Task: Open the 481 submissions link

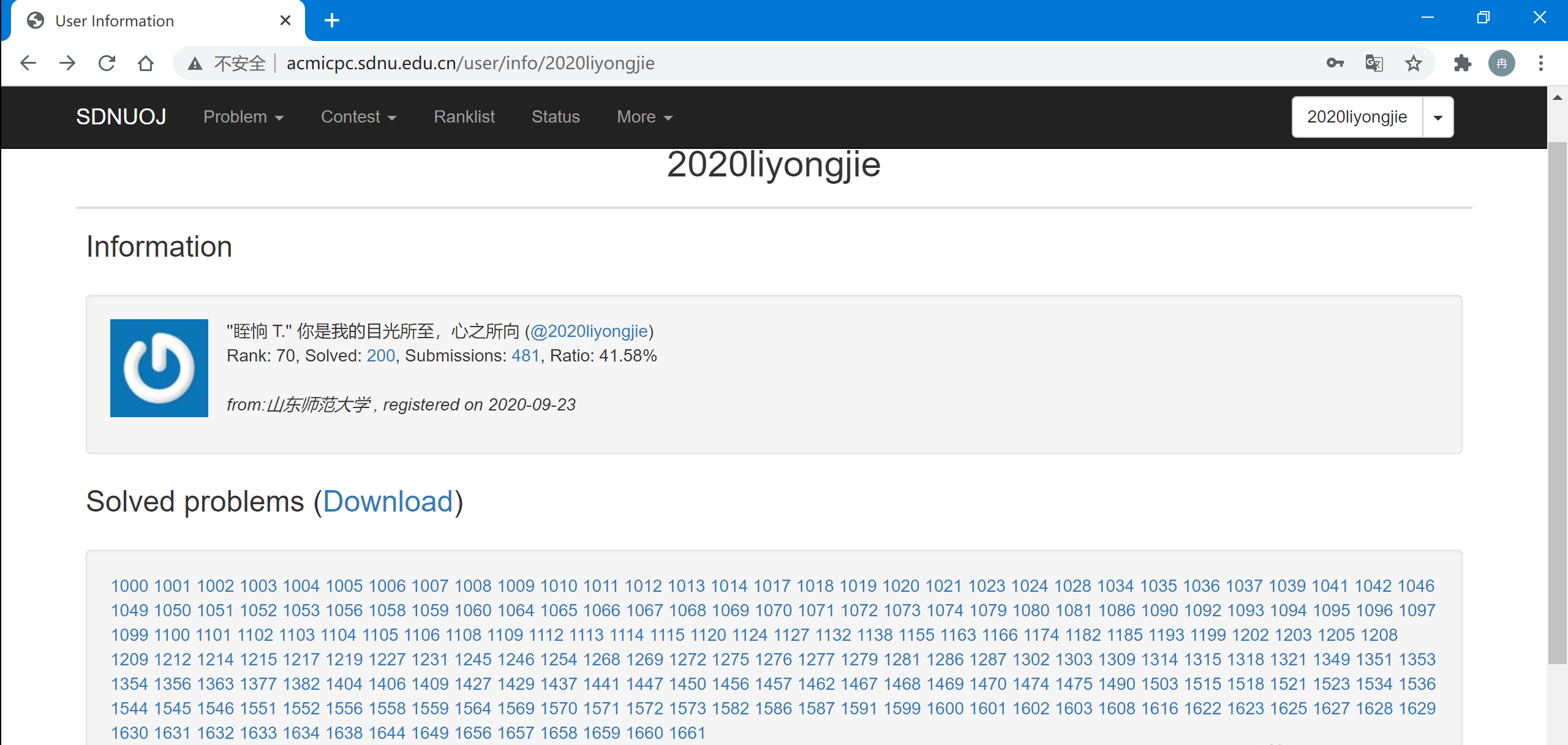Action: click(525, 356)
